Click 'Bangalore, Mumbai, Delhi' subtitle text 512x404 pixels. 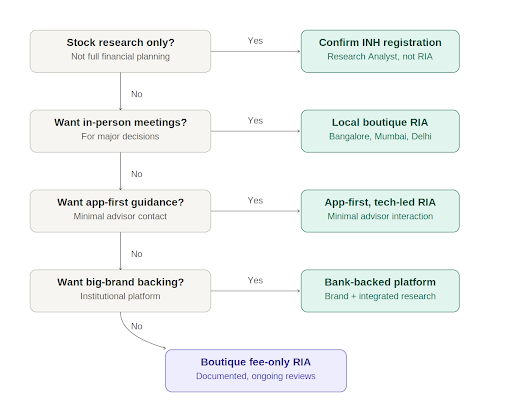[x=380, y=136]
